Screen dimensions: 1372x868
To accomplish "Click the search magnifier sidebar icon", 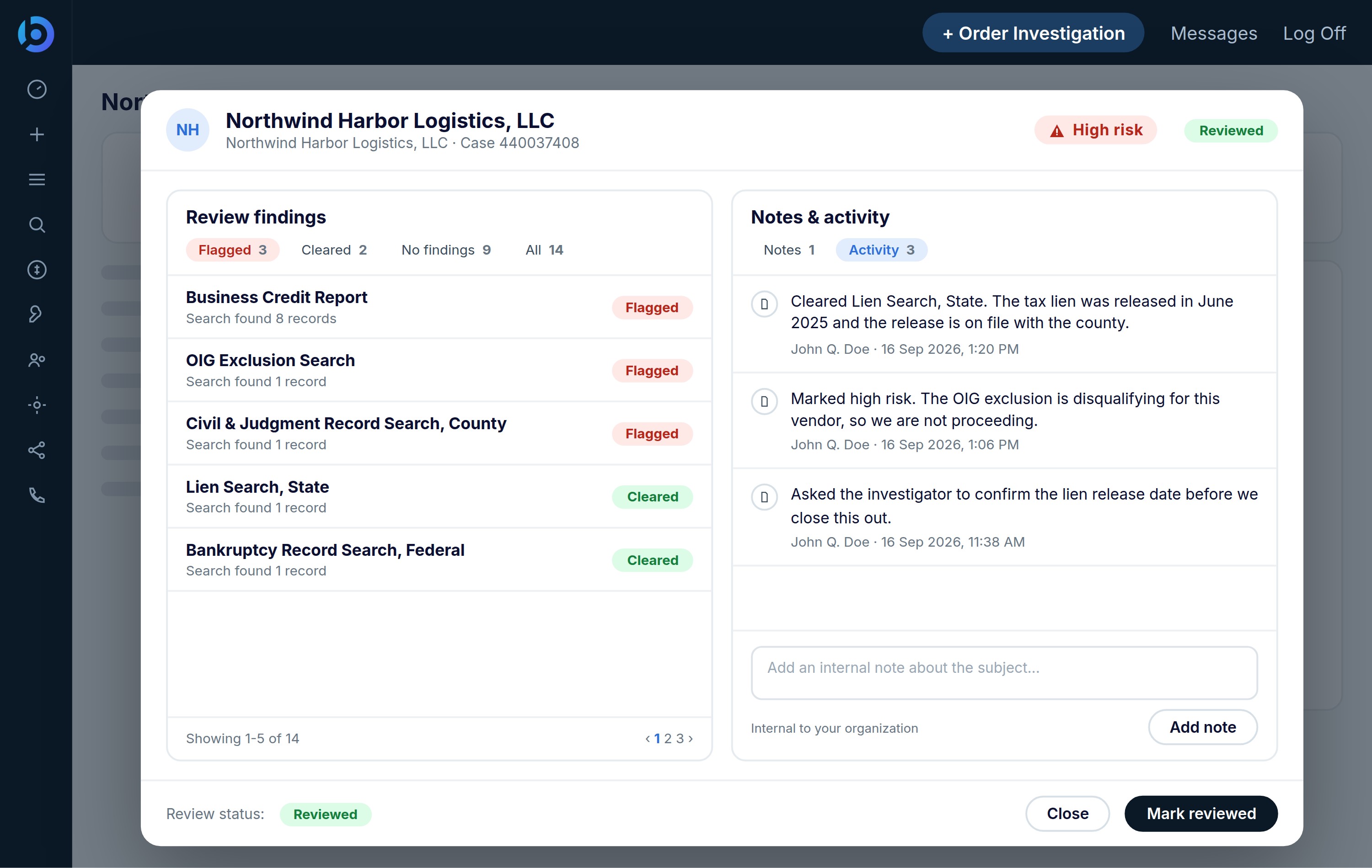I will click(x=37, y=224).
